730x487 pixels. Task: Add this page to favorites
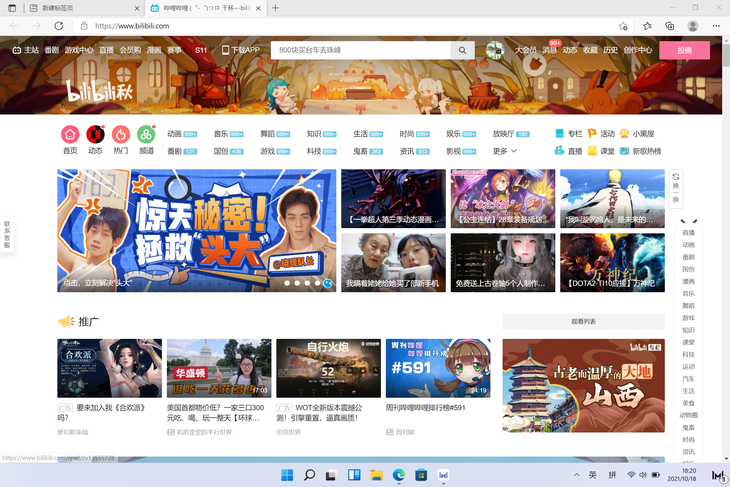tap(623, 26)
